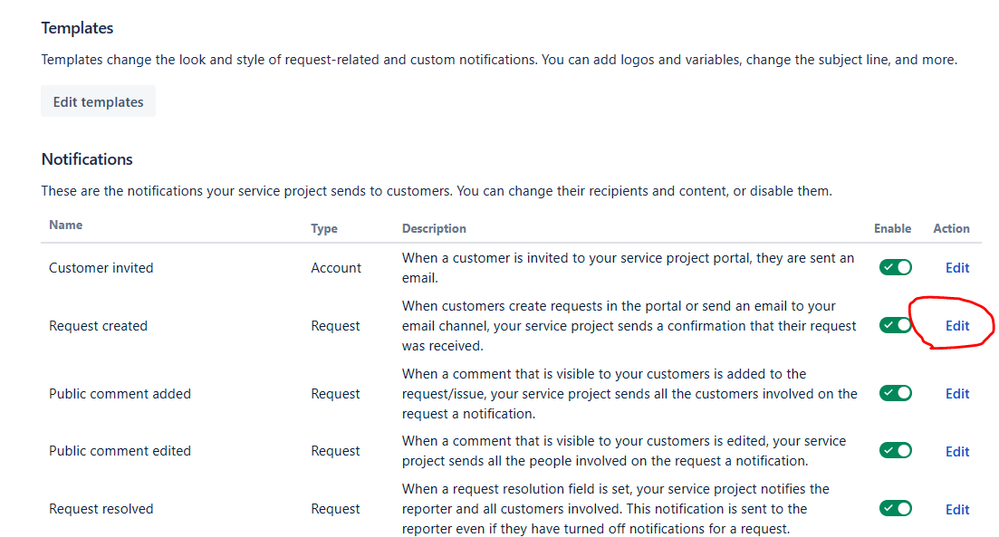The width and height of the screenshot is (999, 537).
Task: Click the Request resolved row name
Action: pos(101,509)
